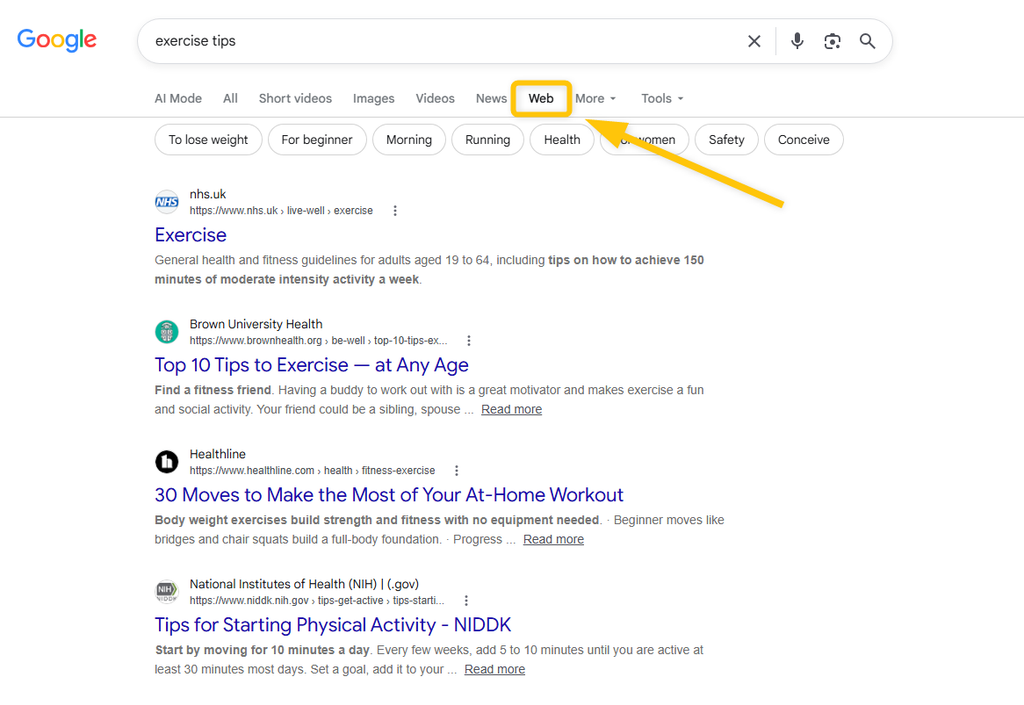Start voice search with microphone icon
The image size is (1024, 705).
coord(797,41)
